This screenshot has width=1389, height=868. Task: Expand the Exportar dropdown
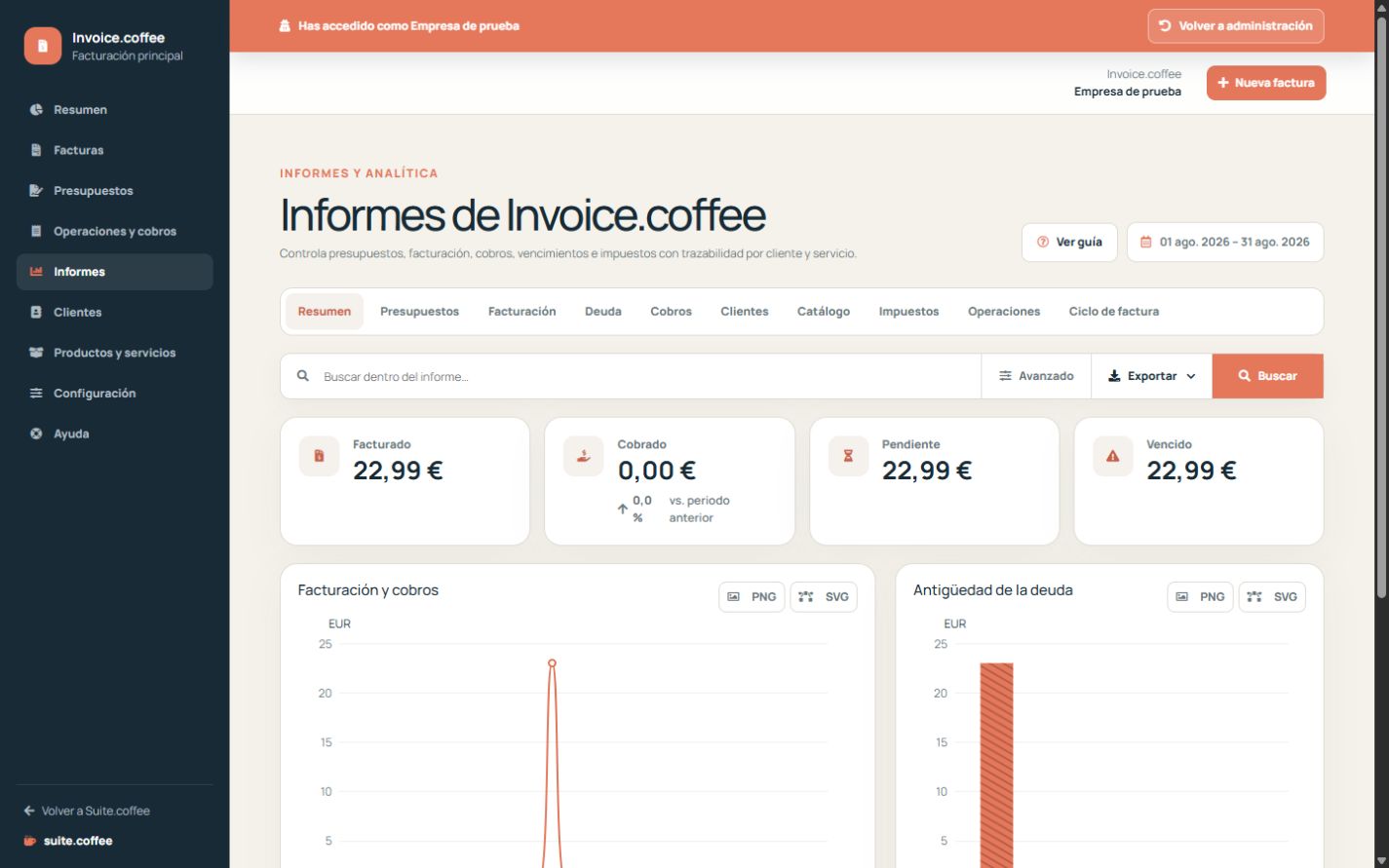coord(1151,376)
